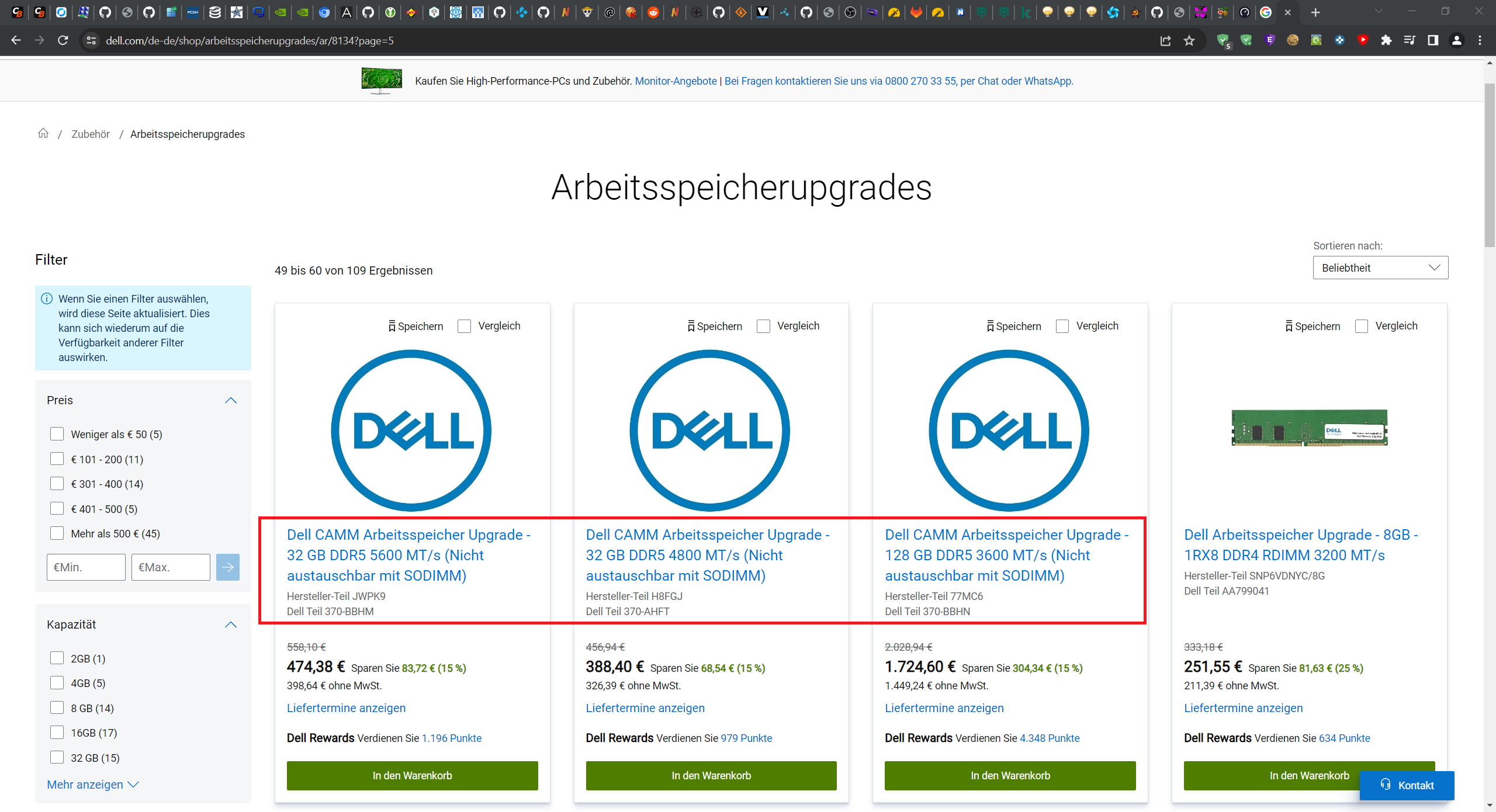Viewport: 1496px width, 812px height.
Task: Check the '€ 101 - 200' price filter
Action: tap(57, 459)
